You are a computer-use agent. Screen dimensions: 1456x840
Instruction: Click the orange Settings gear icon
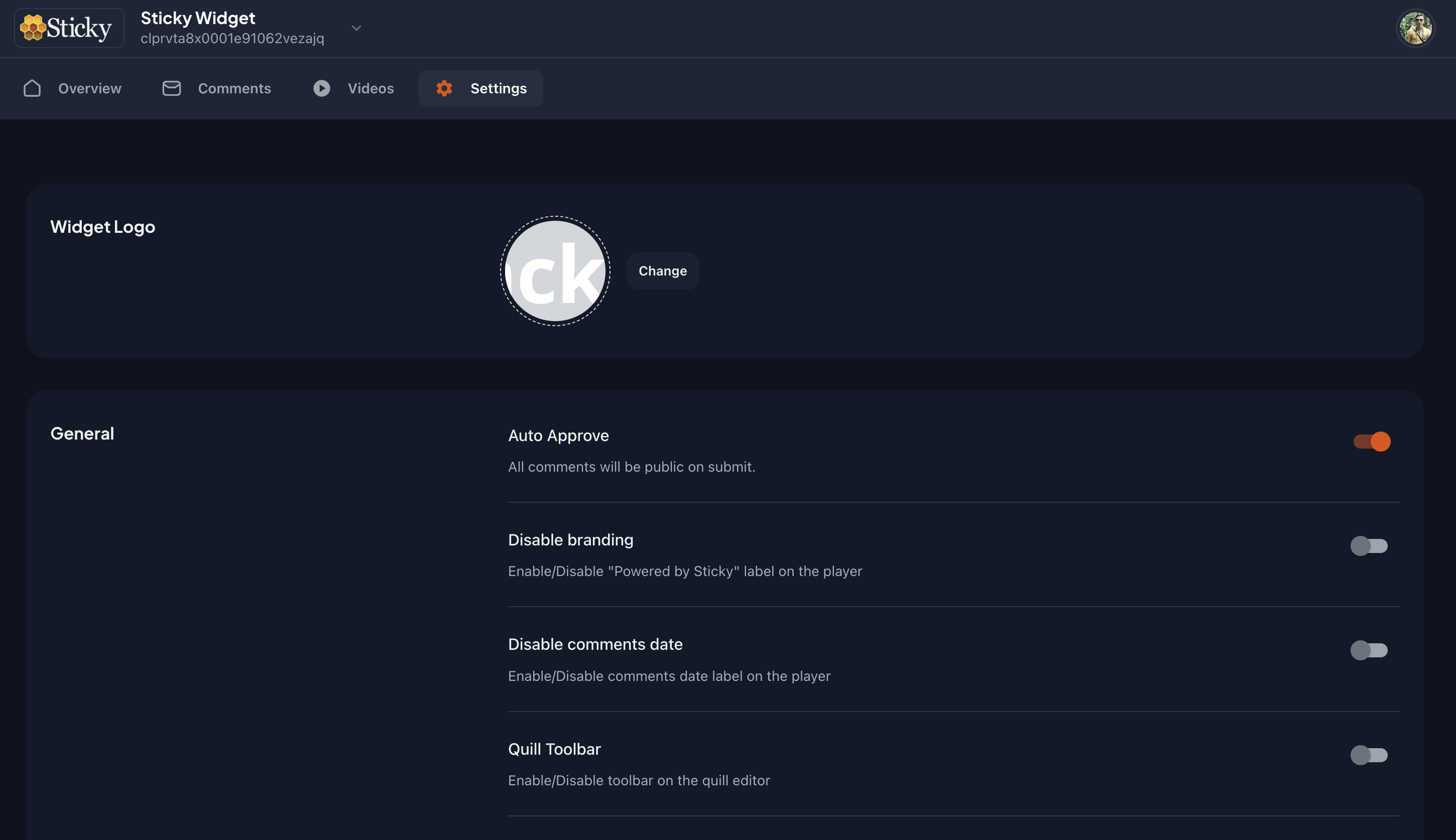coord(444,88)
